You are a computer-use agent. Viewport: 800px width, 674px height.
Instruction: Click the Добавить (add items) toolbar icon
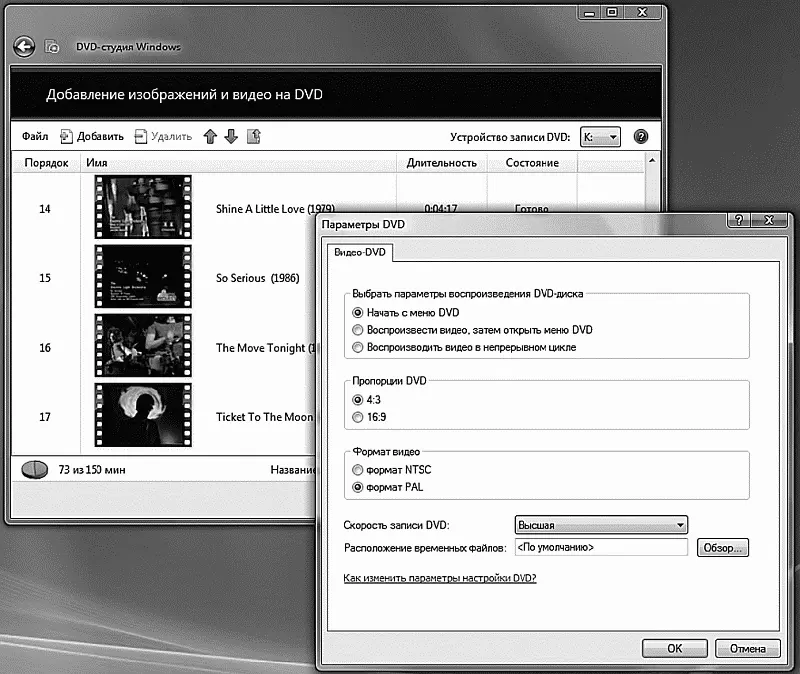point(67,137)
